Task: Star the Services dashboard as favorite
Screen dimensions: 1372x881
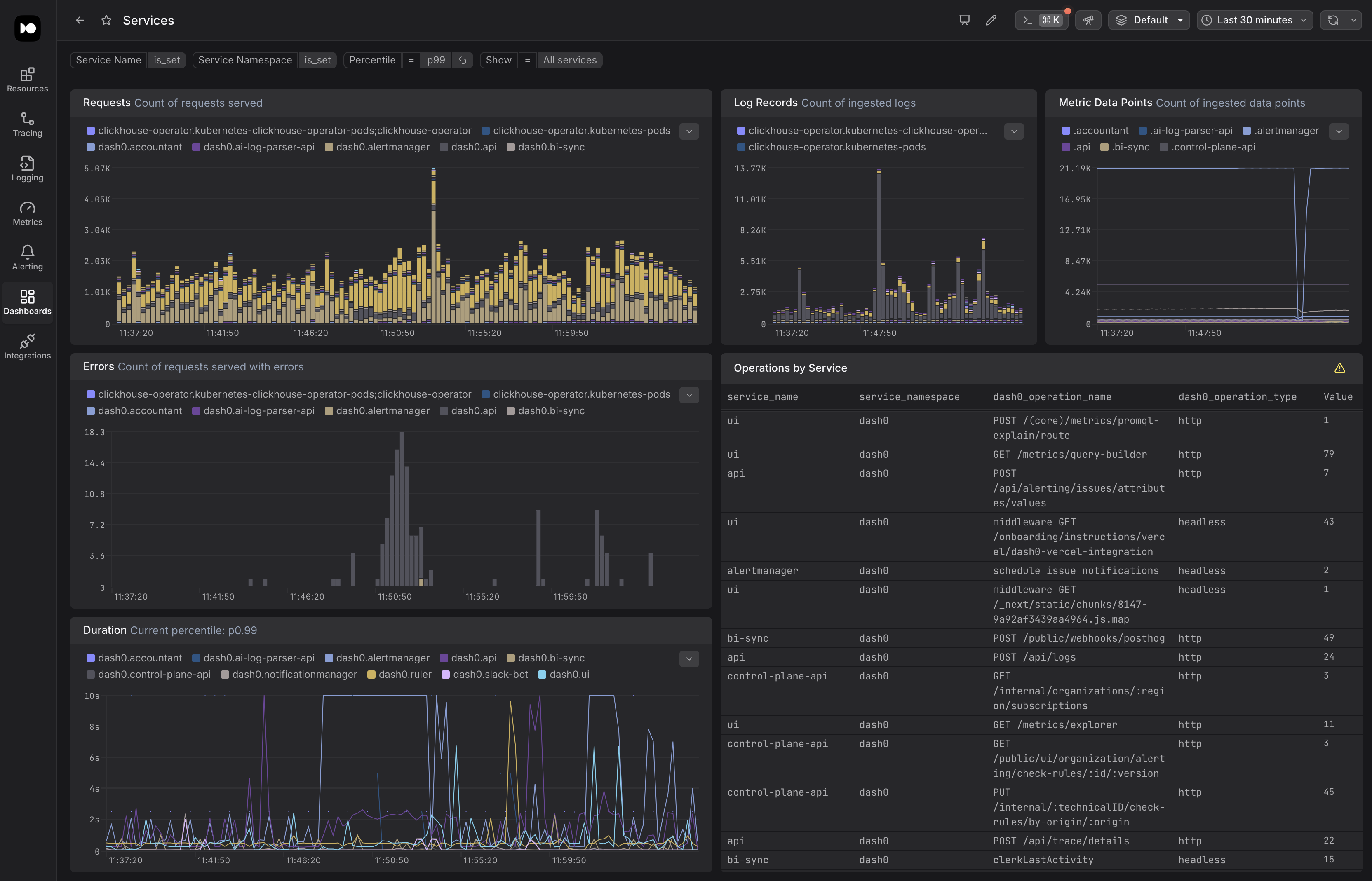Action: (x=106, y=21)
